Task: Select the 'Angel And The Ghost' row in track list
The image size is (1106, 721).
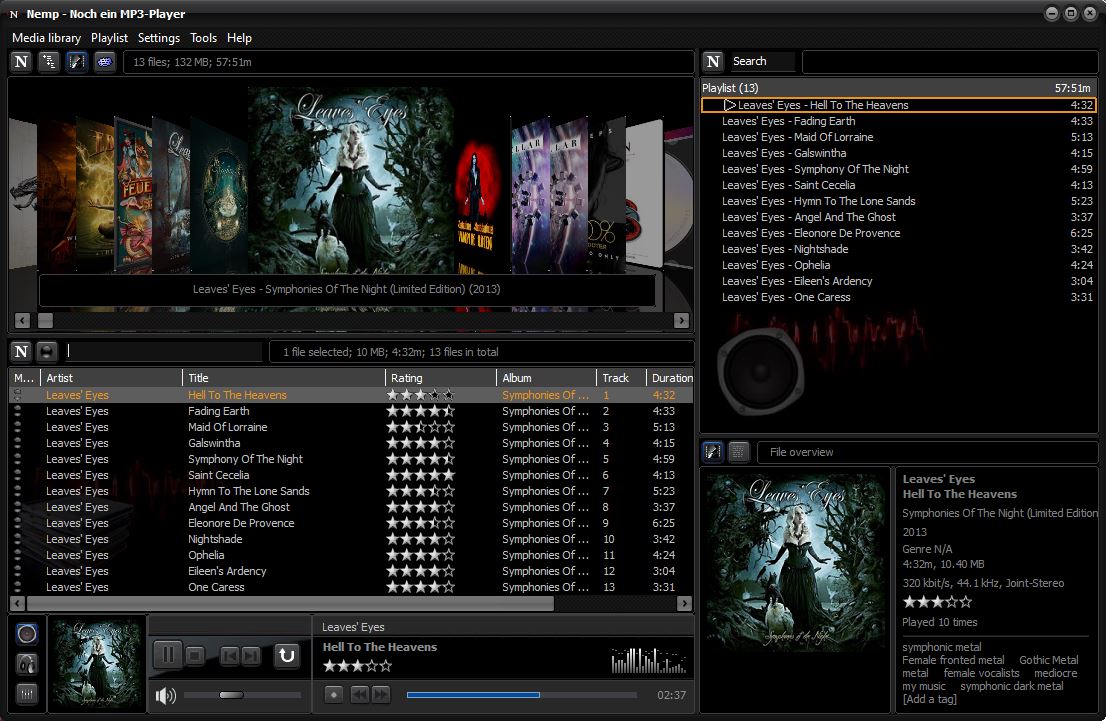Action: [x=351, y=507]
